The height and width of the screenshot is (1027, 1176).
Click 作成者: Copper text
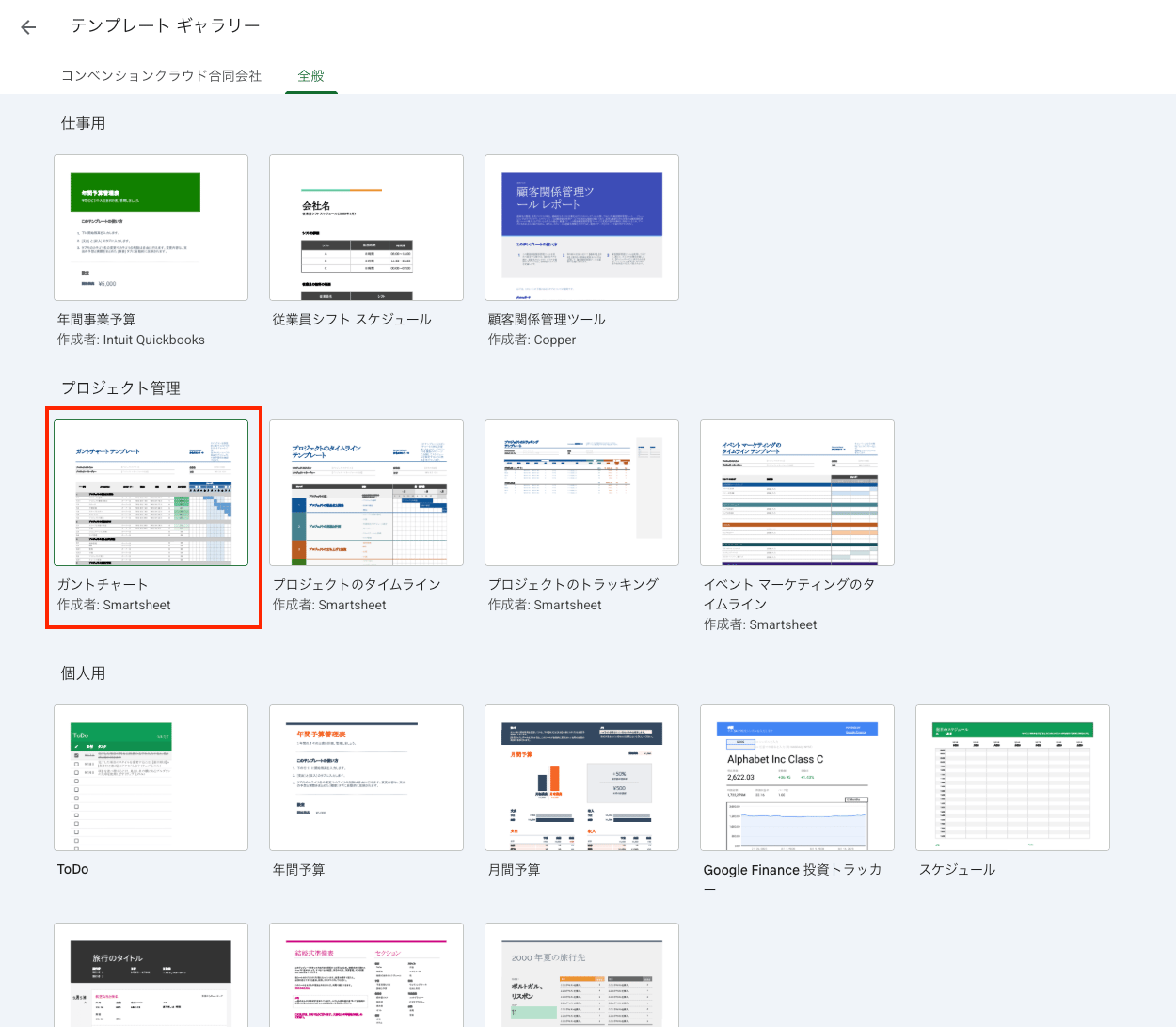point(532,340)
